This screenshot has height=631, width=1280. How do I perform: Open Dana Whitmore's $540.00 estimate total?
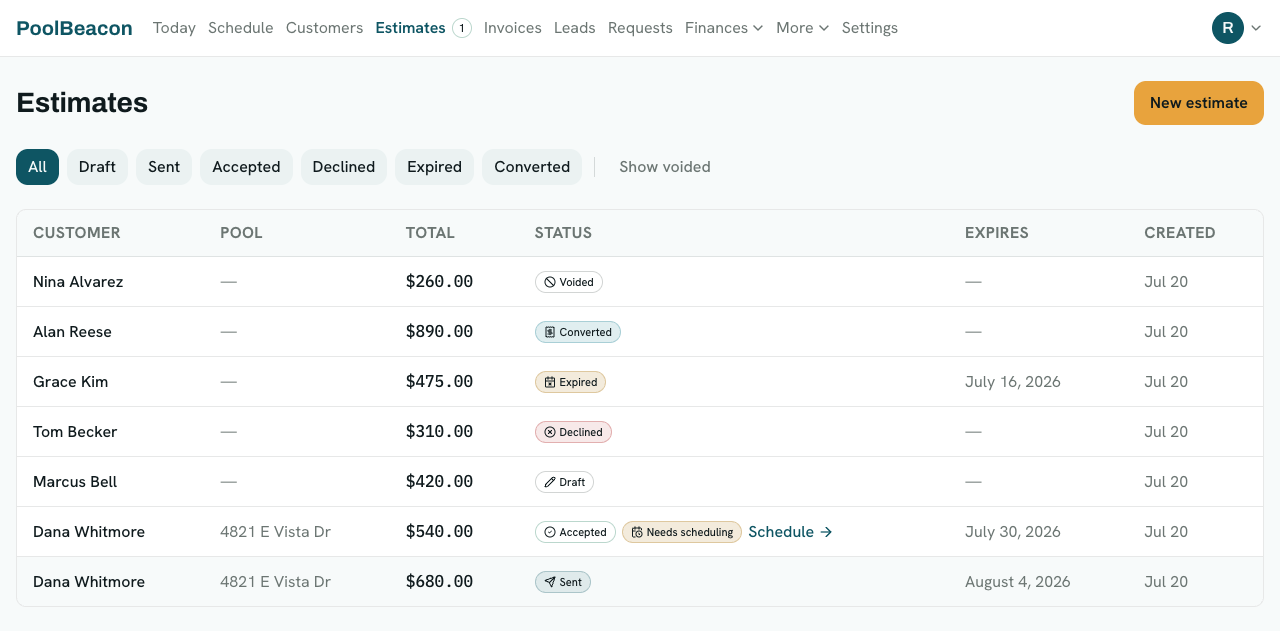[439, 532]
